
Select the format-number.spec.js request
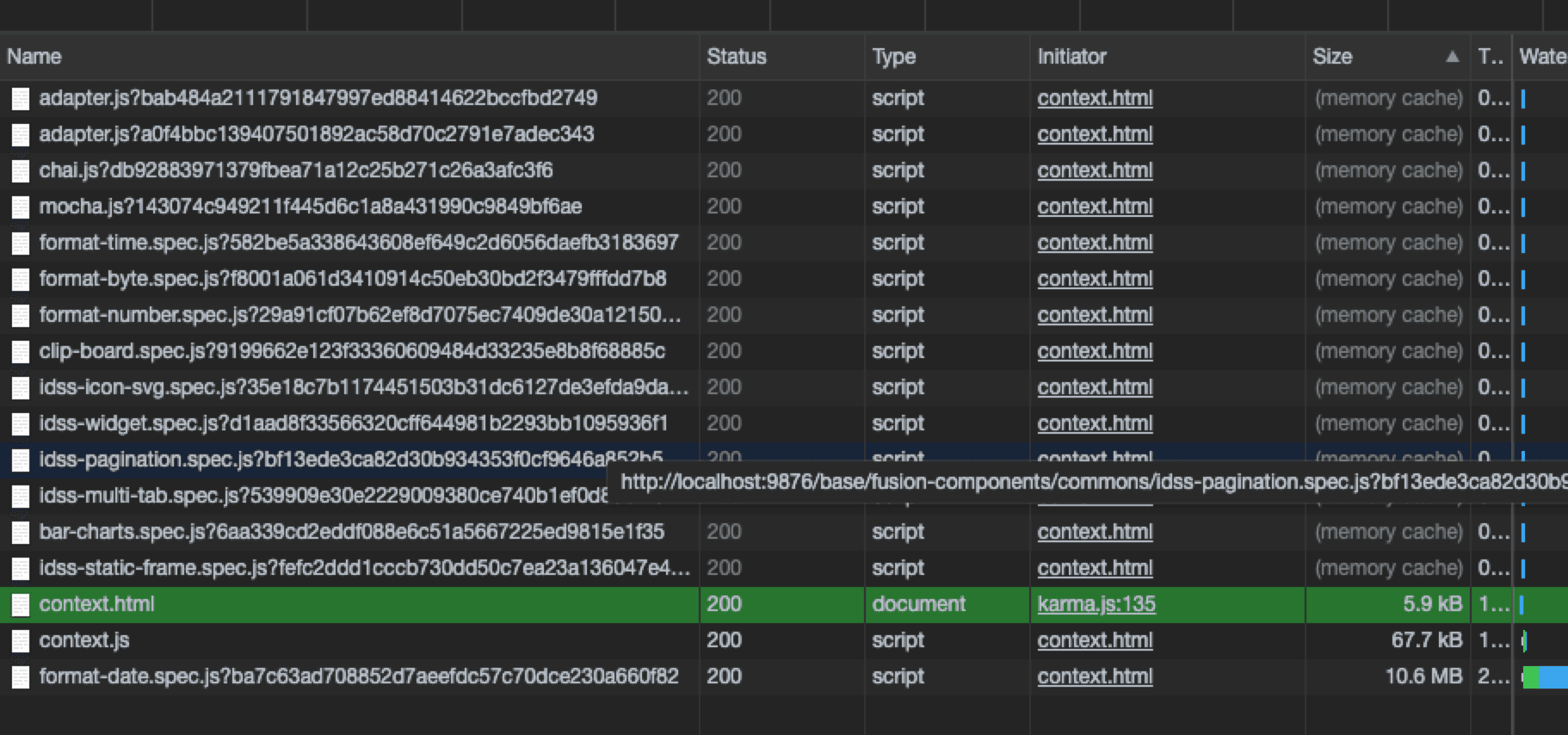point(360,315)
